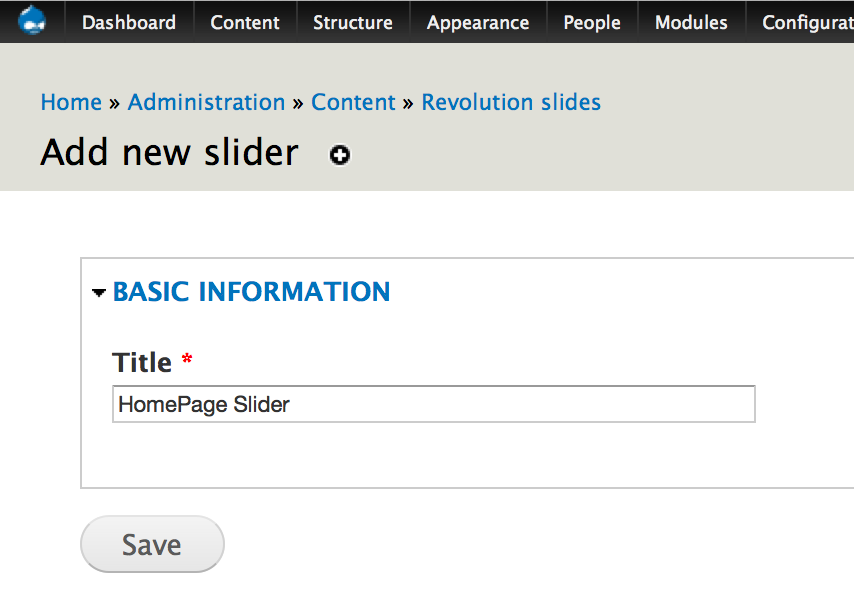
Task: Click the Drupal logo home icon
Action: [32, 21]
